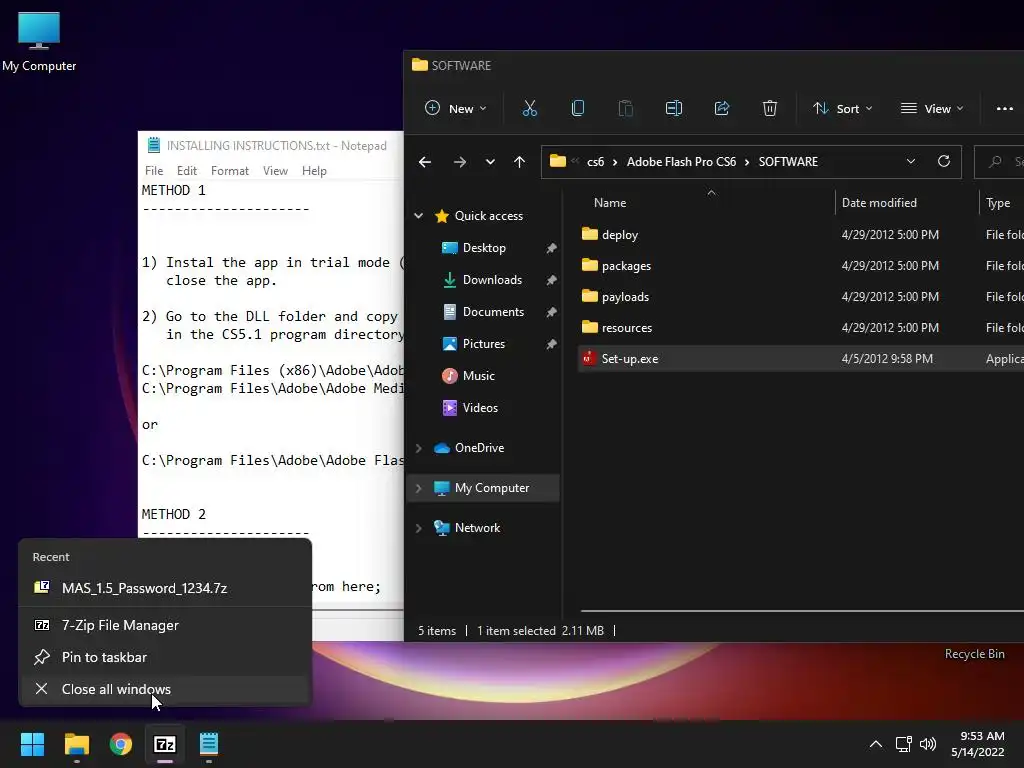Viewport: 1024px width, 768px height.
Task: Switch to Notepad from the taskbar
Action: (x=208, y=744)
